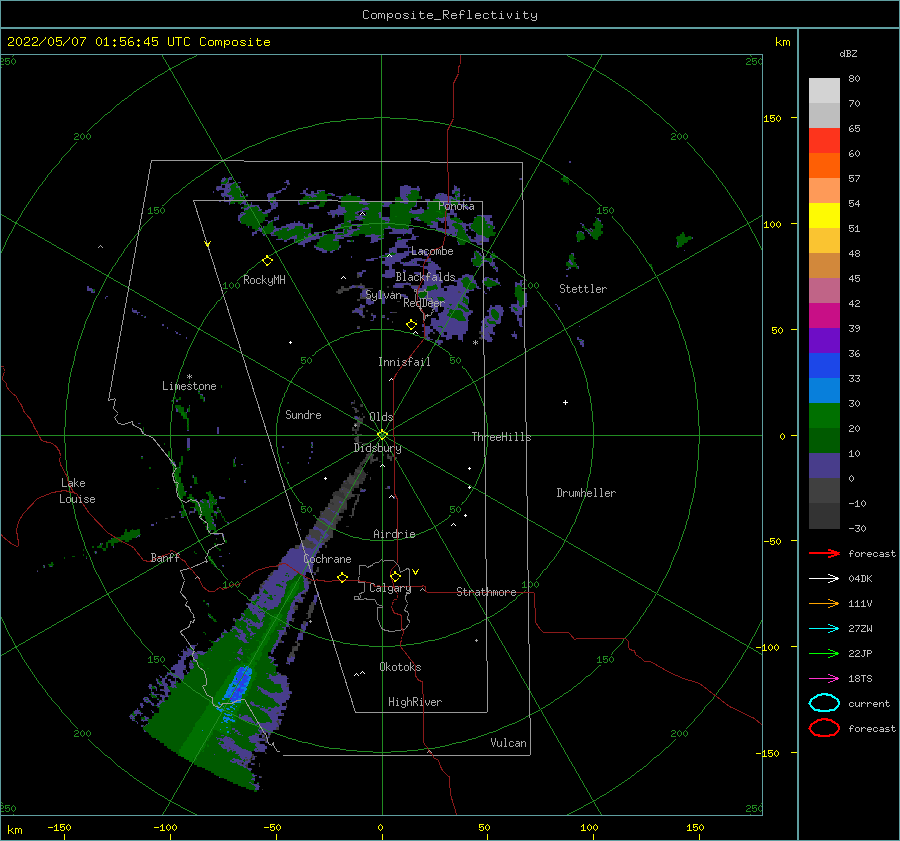Image resolution: width=900 pixels, height=841 pixels.
Task: Click the Cochrane label
Action: [327, 559]
